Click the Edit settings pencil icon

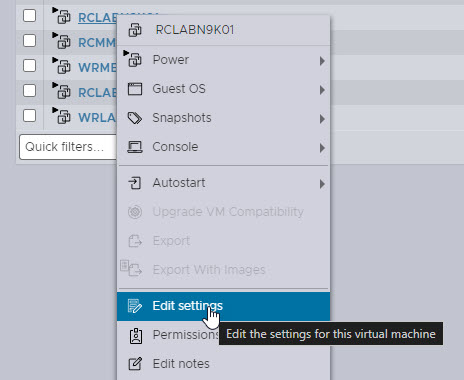pyautogui.click(x=135, y=306)
